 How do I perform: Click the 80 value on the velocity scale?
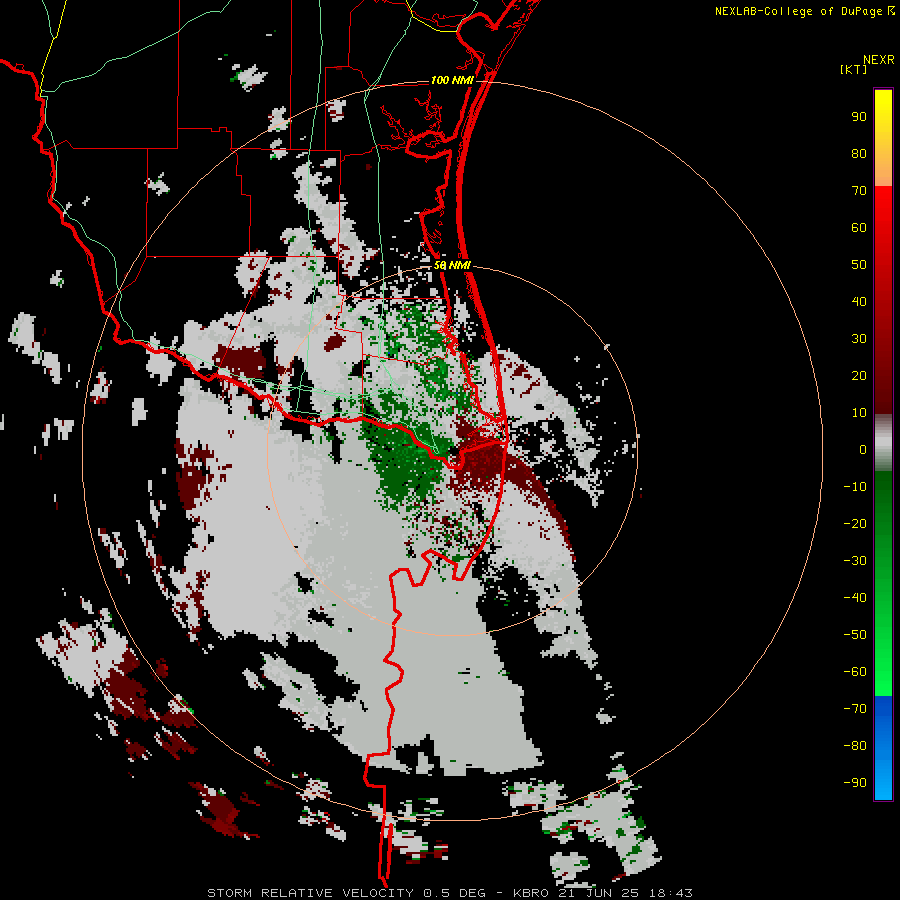(x=859, y=154)
